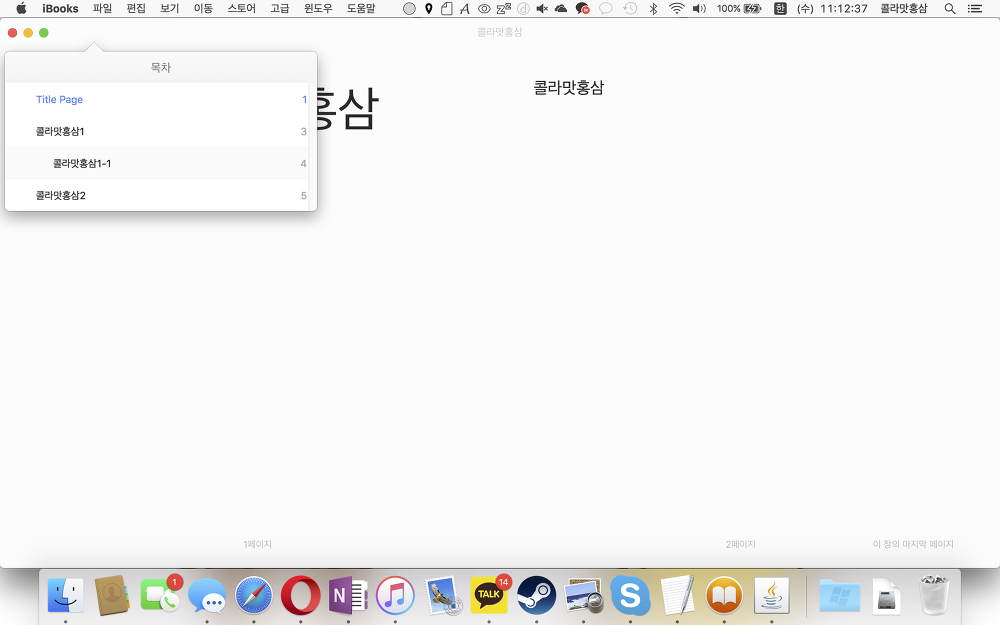Open the 도움말 menu
This screenshot has width=1000, height=625.
[x=361, y=8]
